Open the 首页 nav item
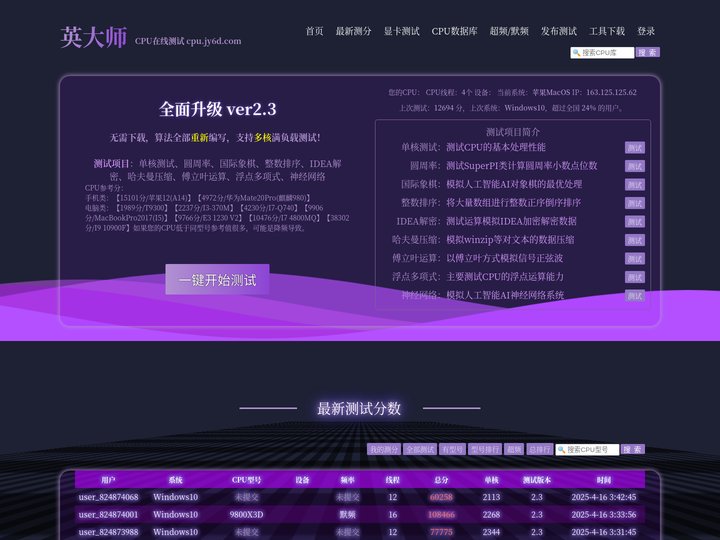This screenshot has height=540, width=720. [315, 31]
